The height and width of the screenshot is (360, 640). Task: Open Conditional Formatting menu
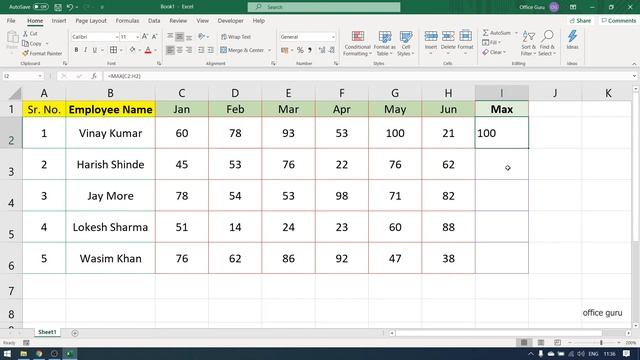pos(358,43)
